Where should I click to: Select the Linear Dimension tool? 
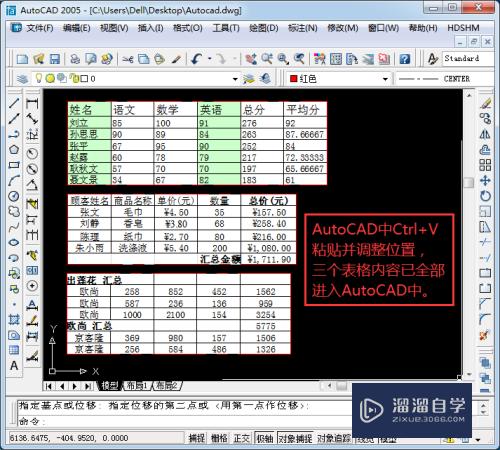point(32,104)
